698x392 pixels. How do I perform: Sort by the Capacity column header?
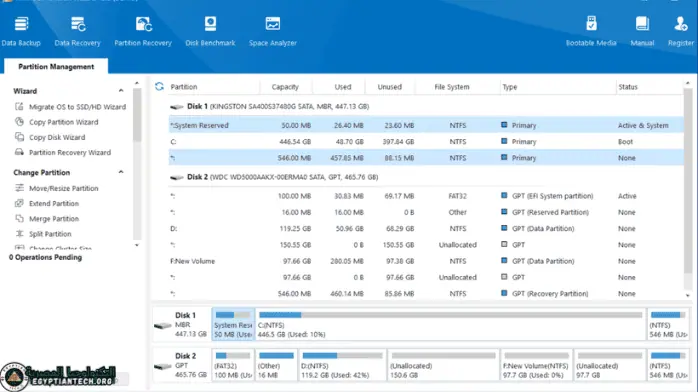click(x=285, y=87)
